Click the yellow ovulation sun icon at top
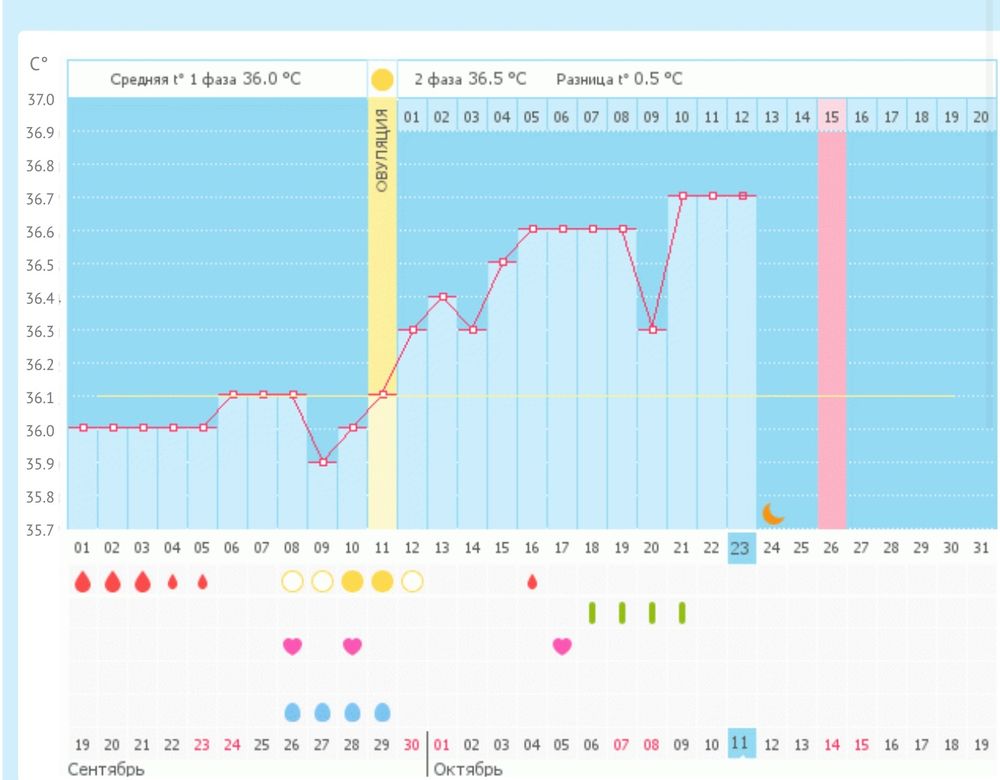Screen dimensions: 1000x780 tap(382, 79)
